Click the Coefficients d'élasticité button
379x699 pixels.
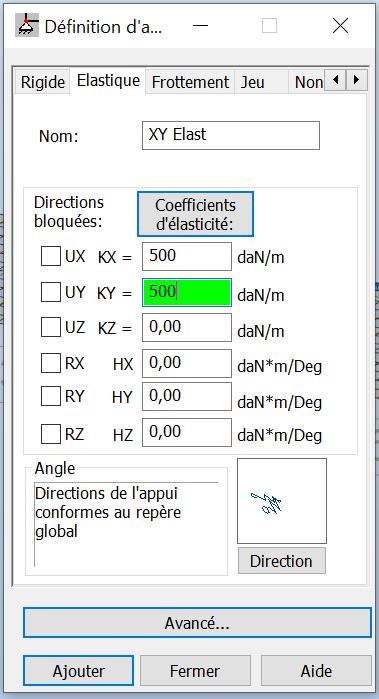coord(195,214)
